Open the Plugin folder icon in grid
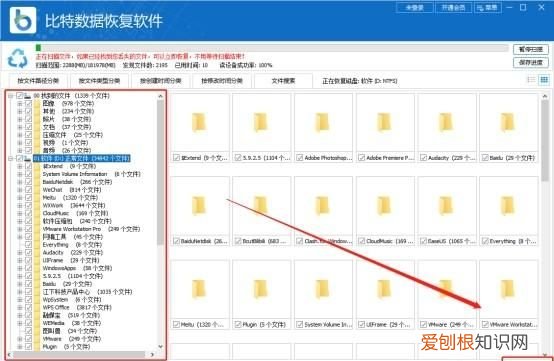The width and height of the screenshot is (554, 361). point(260,289)
